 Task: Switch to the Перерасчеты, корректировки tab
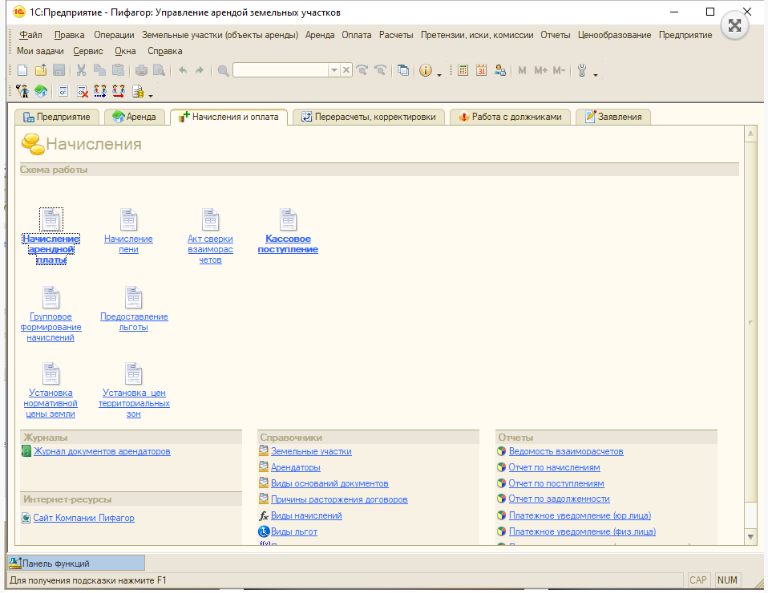368,117
